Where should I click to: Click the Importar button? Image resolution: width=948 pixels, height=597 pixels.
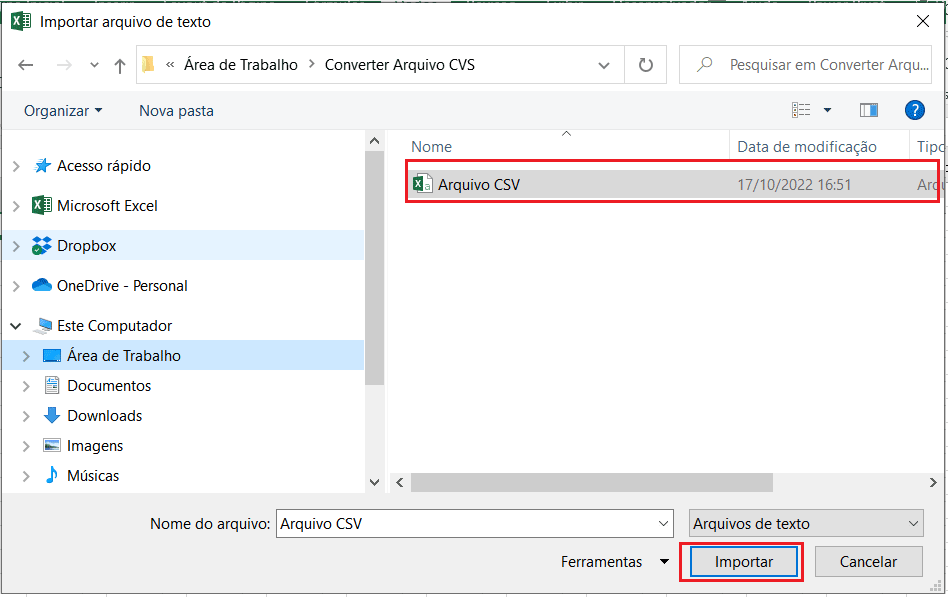743,562
